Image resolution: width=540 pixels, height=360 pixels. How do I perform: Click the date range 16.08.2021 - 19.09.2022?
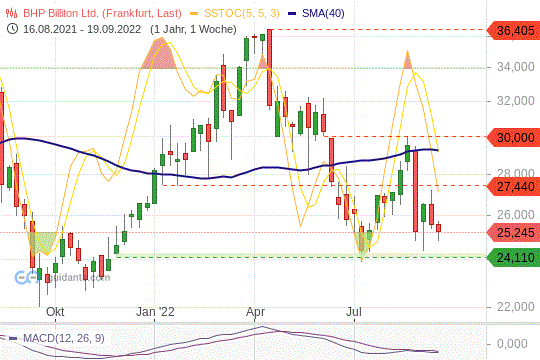tap(82, 29)
